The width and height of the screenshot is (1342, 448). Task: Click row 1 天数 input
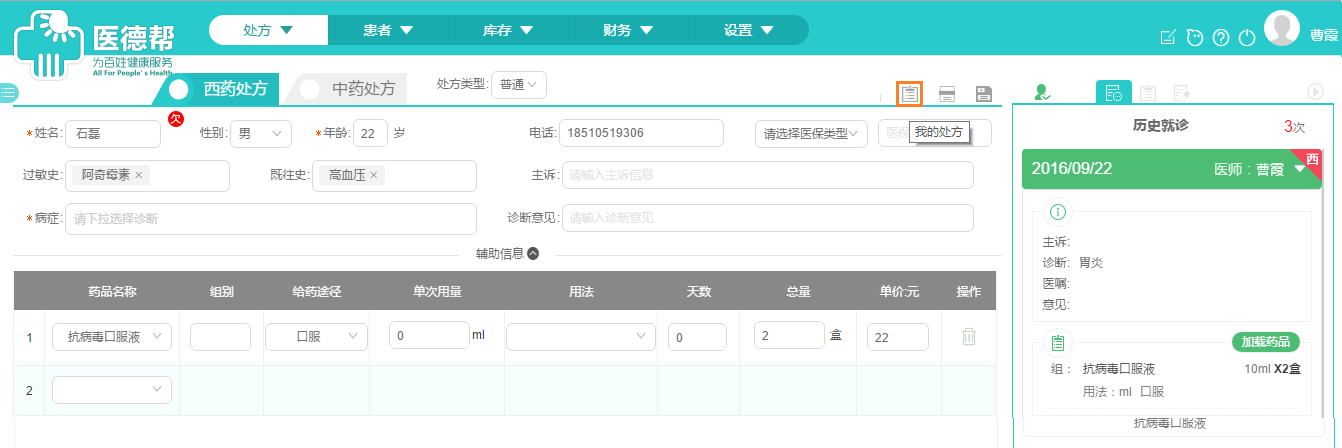[x=698, y=338]
